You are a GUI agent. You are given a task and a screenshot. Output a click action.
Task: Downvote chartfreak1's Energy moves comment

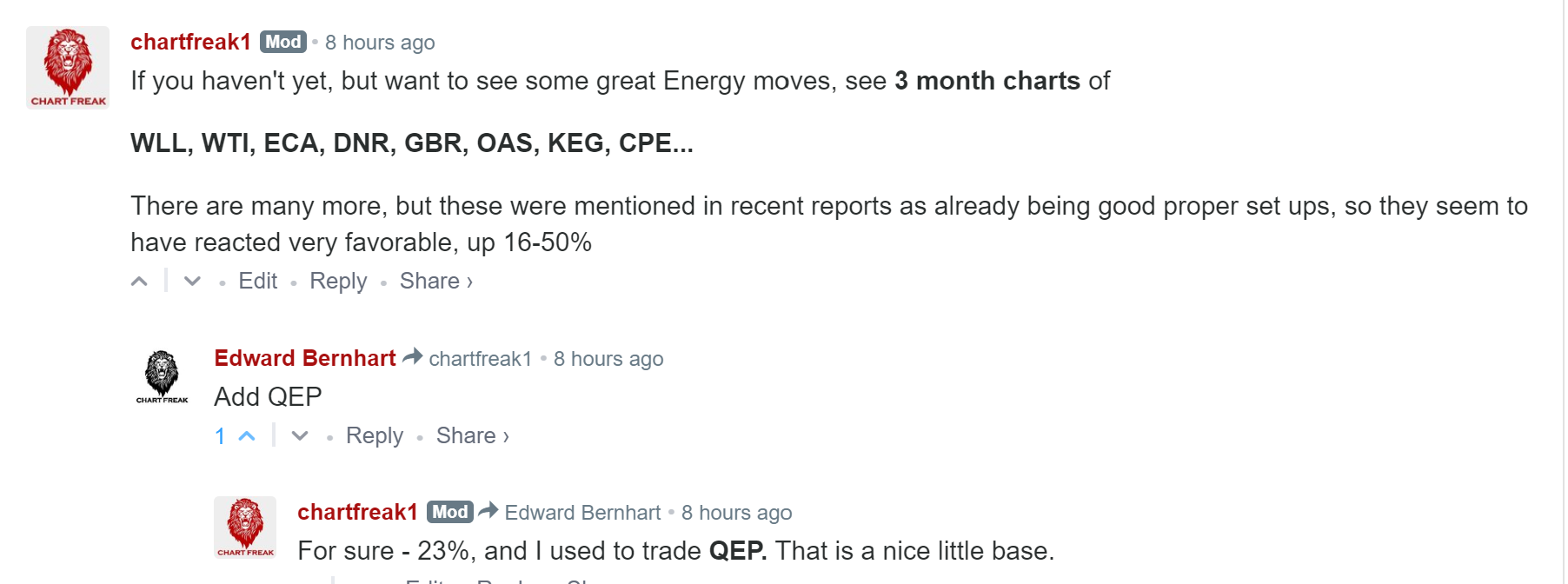pos(193,282)
